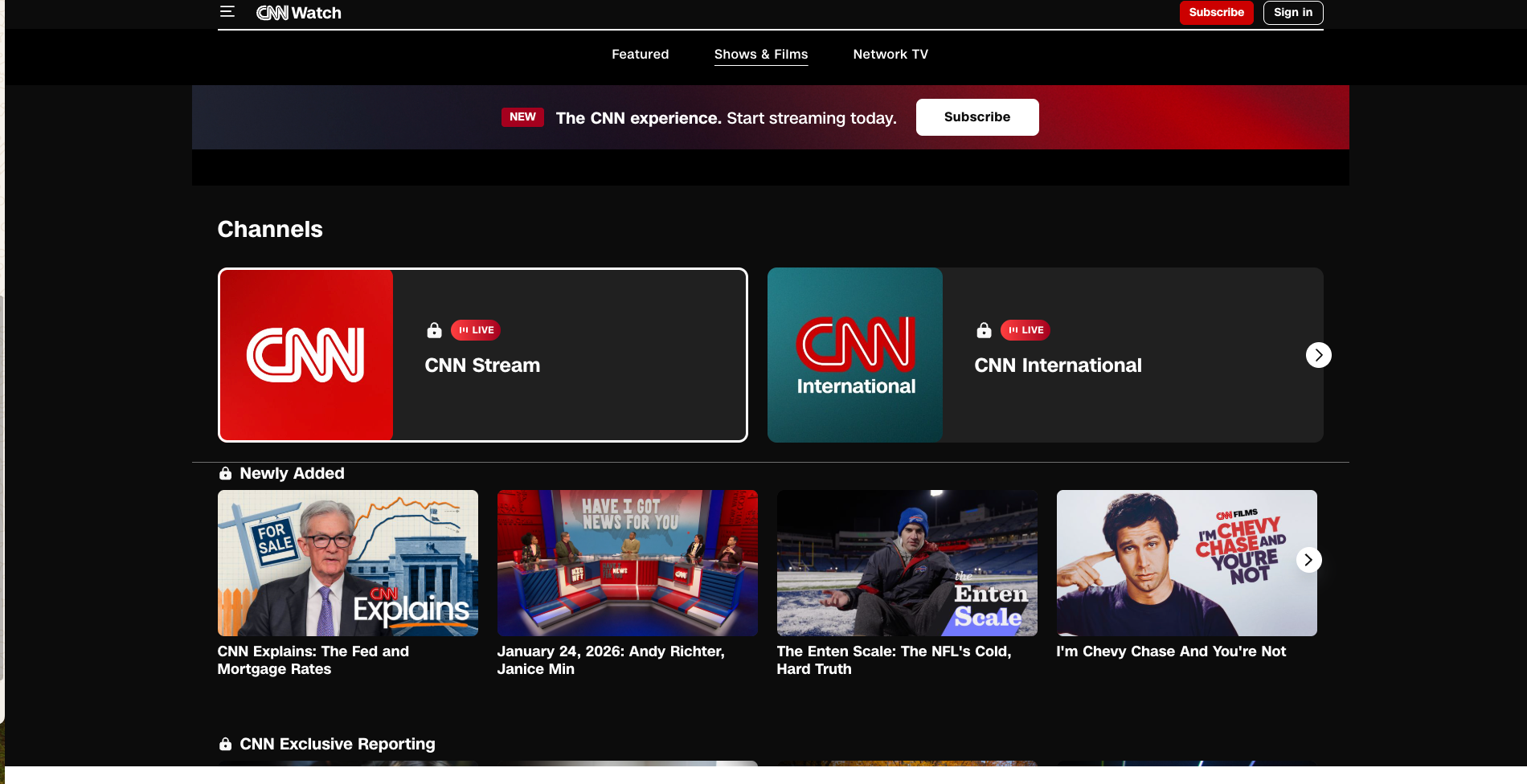The height and width of the screenshot is (784, 1527).
Task: Open CNN Explains Fed and Mortgage Rates thumbnail
Action: coord(347,563)
